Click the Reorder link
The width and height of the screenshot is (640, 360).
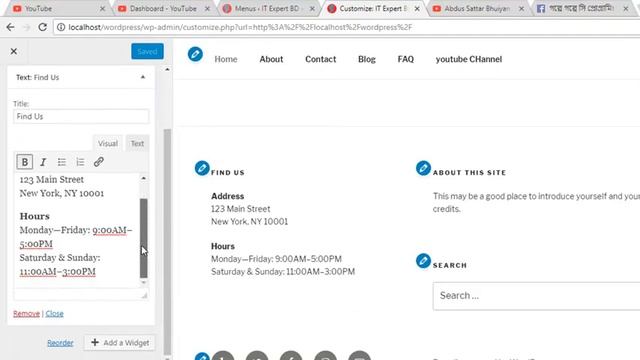click(x=60, y=343)
